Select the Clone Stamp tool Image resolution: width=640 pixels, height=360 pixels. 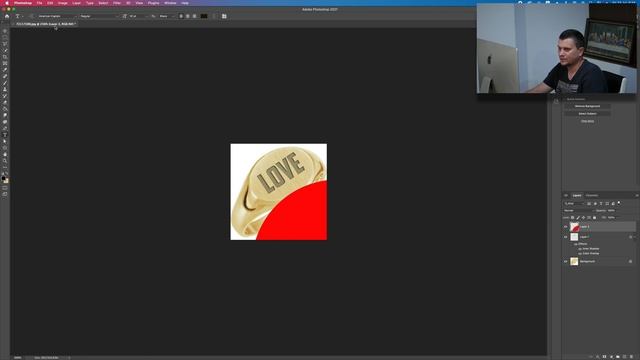[x=5, y=89]
